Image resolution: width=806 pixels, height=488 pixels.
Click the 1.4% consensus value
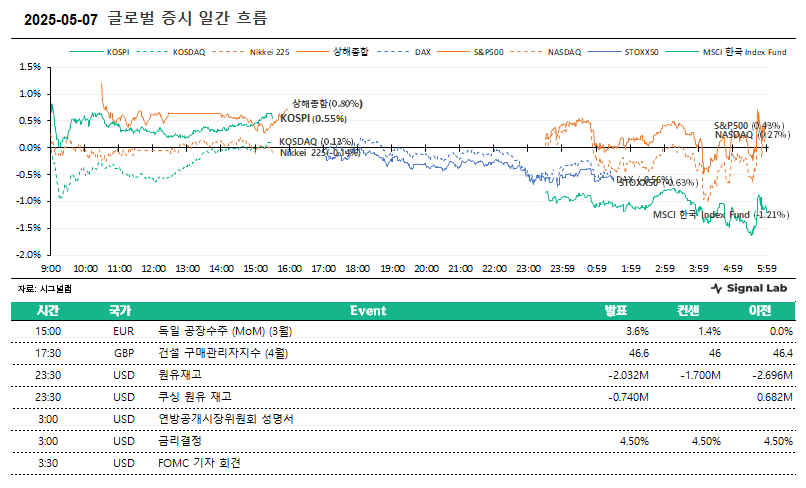709,331
